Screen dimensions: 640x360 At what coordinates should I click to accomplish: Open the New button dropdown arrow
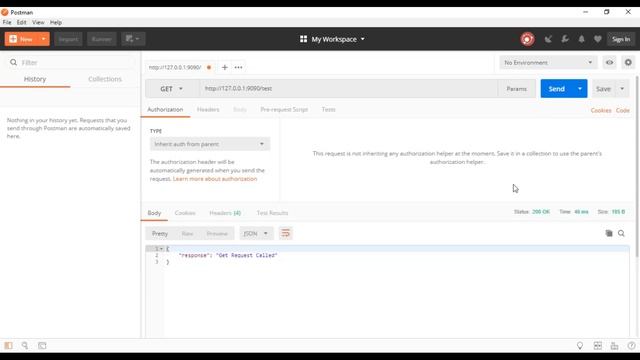coord(43,39)
